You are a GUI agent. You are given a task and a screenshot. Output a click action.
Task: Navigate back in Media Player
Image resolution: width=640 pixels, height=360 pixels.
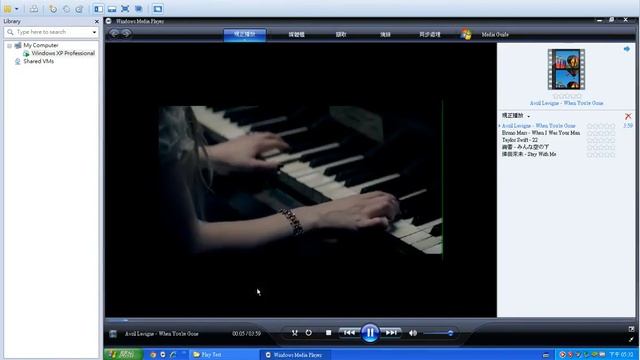[114, 33]
